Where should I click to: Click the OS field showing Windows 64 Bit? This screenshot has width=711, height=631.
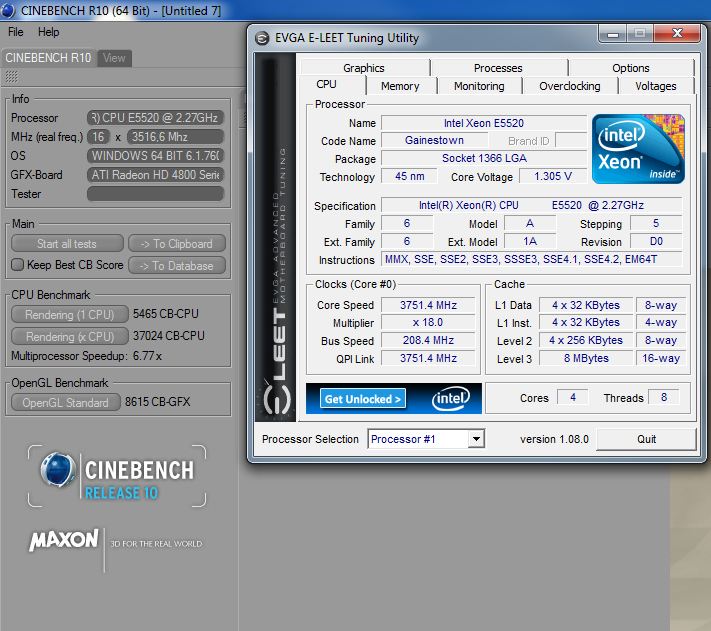pyautogui.click(x=156, y=156)
